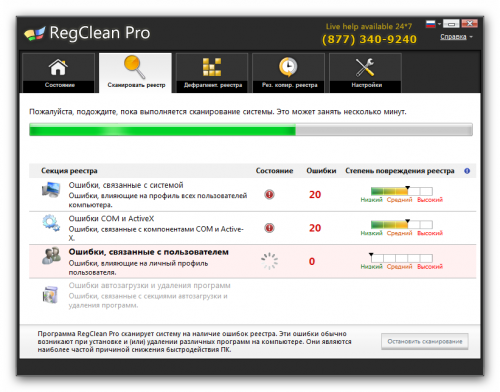Click the blue info icon near Степень повреждения
Image resolution: width=500 pixels, height=392 pixels.
(467, 171)
